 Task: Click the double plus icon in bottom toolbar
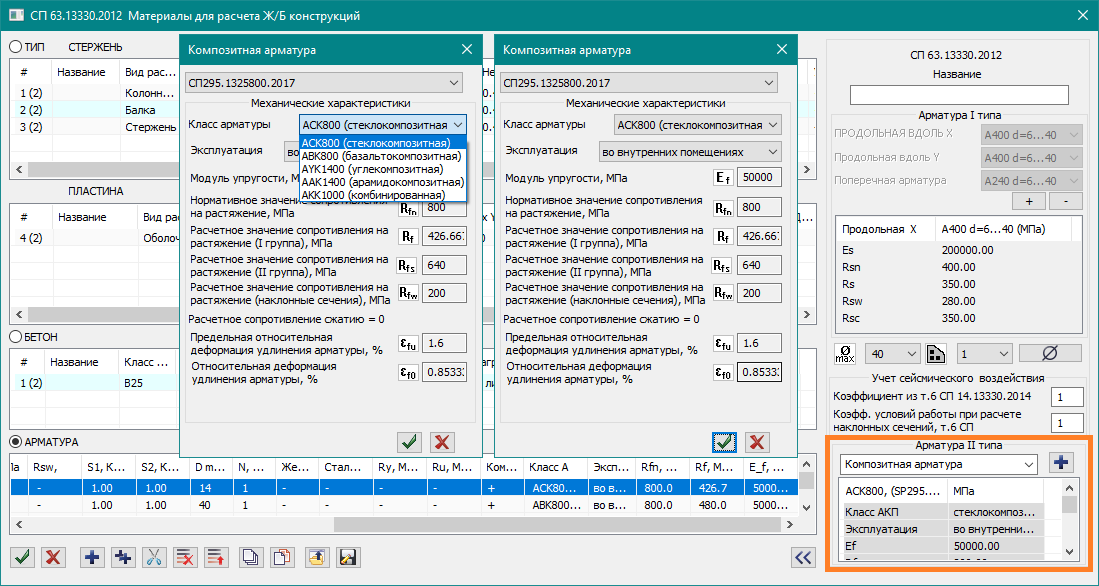tap(123, 557)
